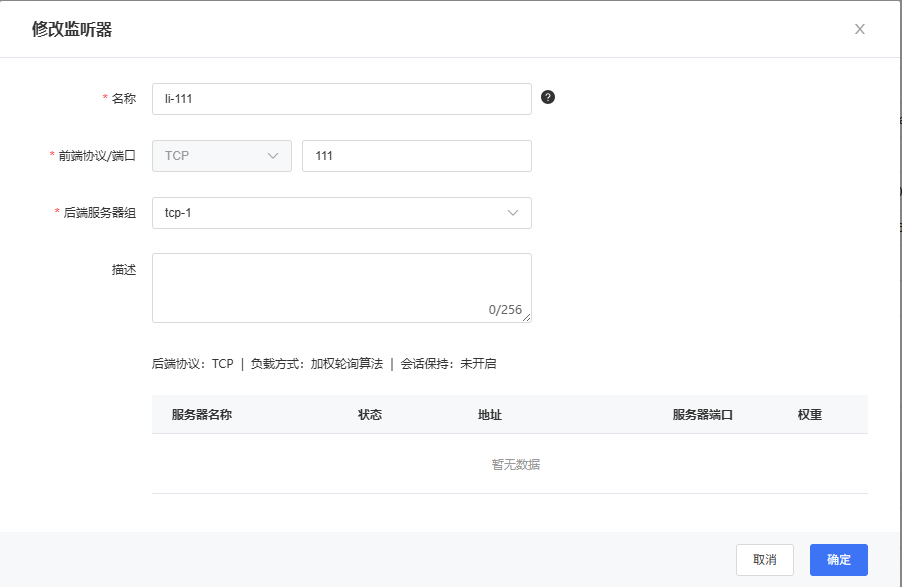Screen dimensions: 902x587
Task: Select the 地址 column header
Action: [x=490, y=415]
